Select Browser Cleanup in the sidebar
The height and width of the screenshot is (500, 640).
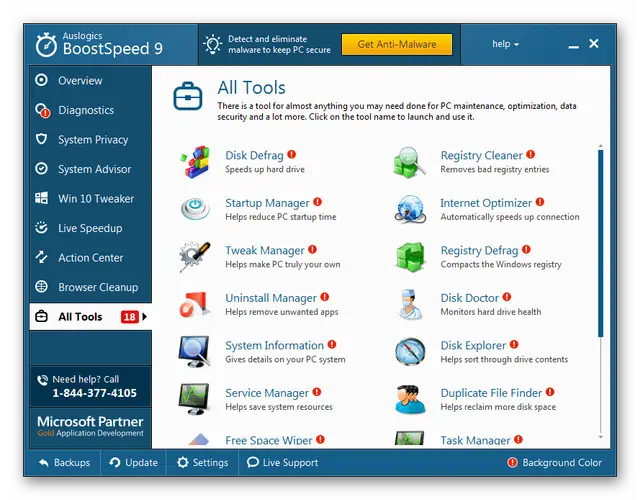91,287
